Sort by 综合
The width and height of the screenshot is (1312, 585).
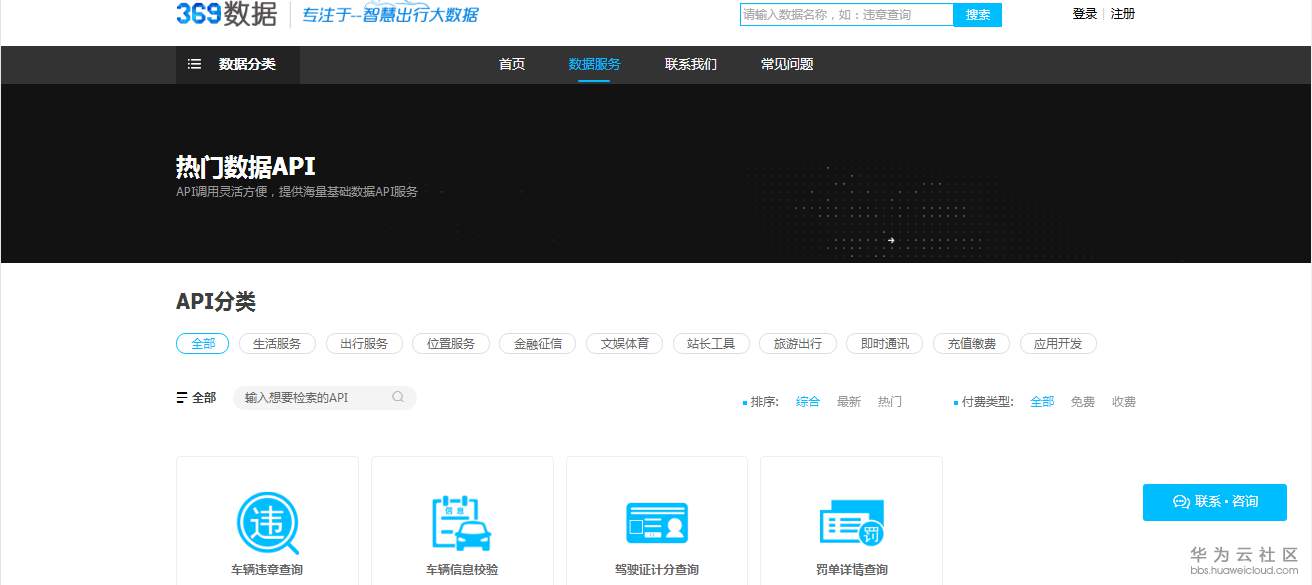[x=808, y=401]
